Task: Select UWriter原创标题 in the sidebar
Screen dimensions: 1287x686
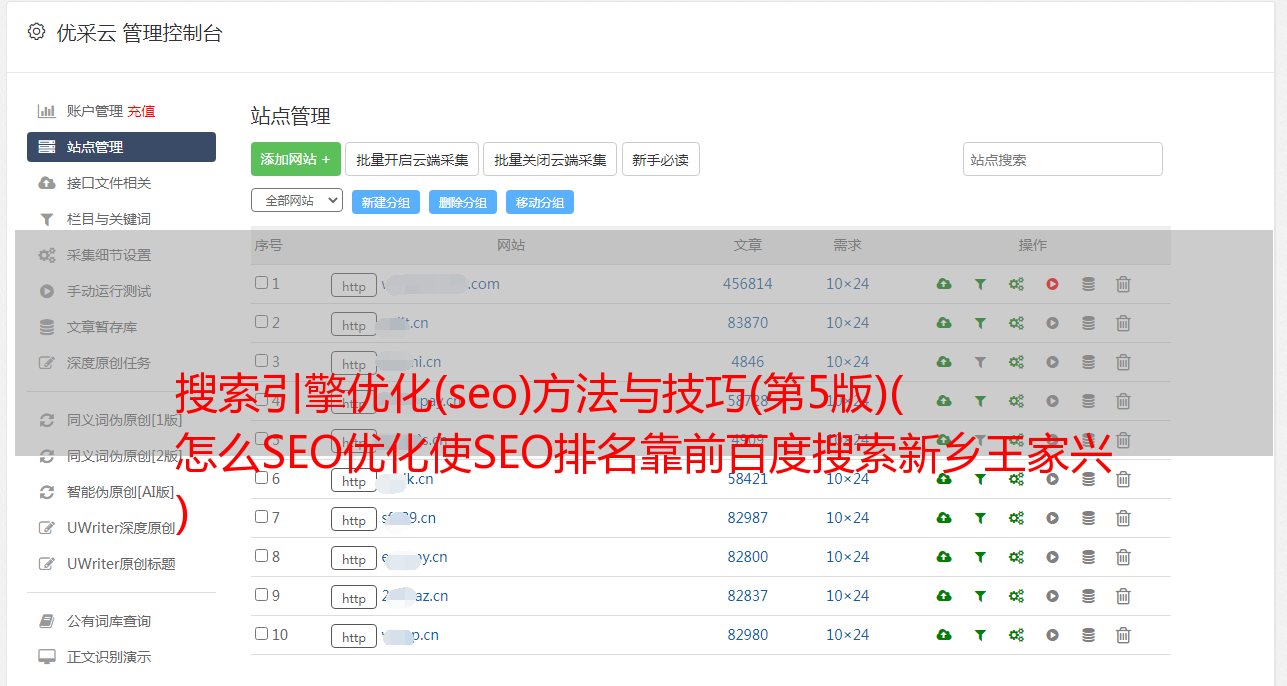Action: point(121,564)
